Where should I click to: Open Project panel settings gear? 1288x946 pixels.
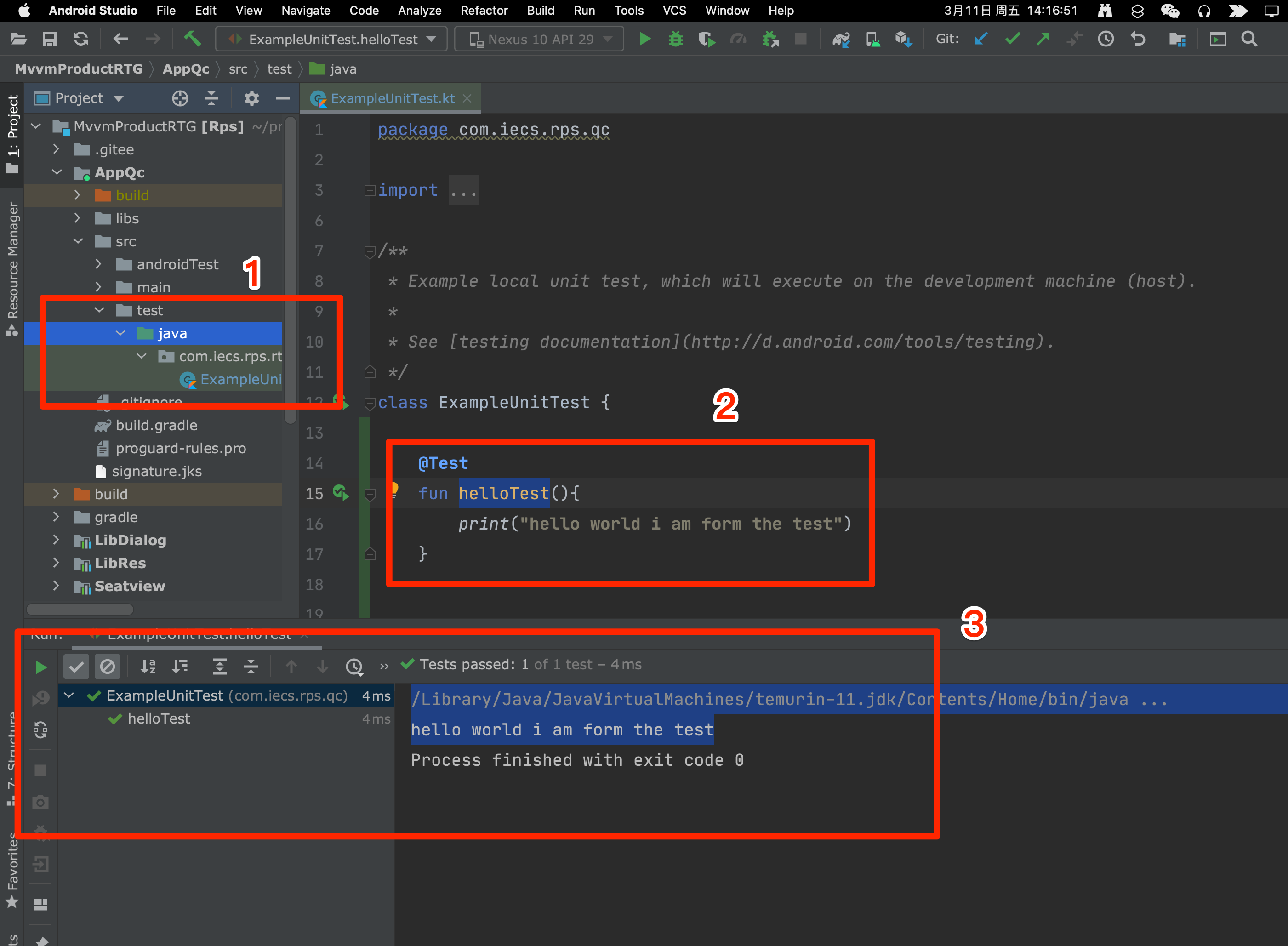click(251, 98)
